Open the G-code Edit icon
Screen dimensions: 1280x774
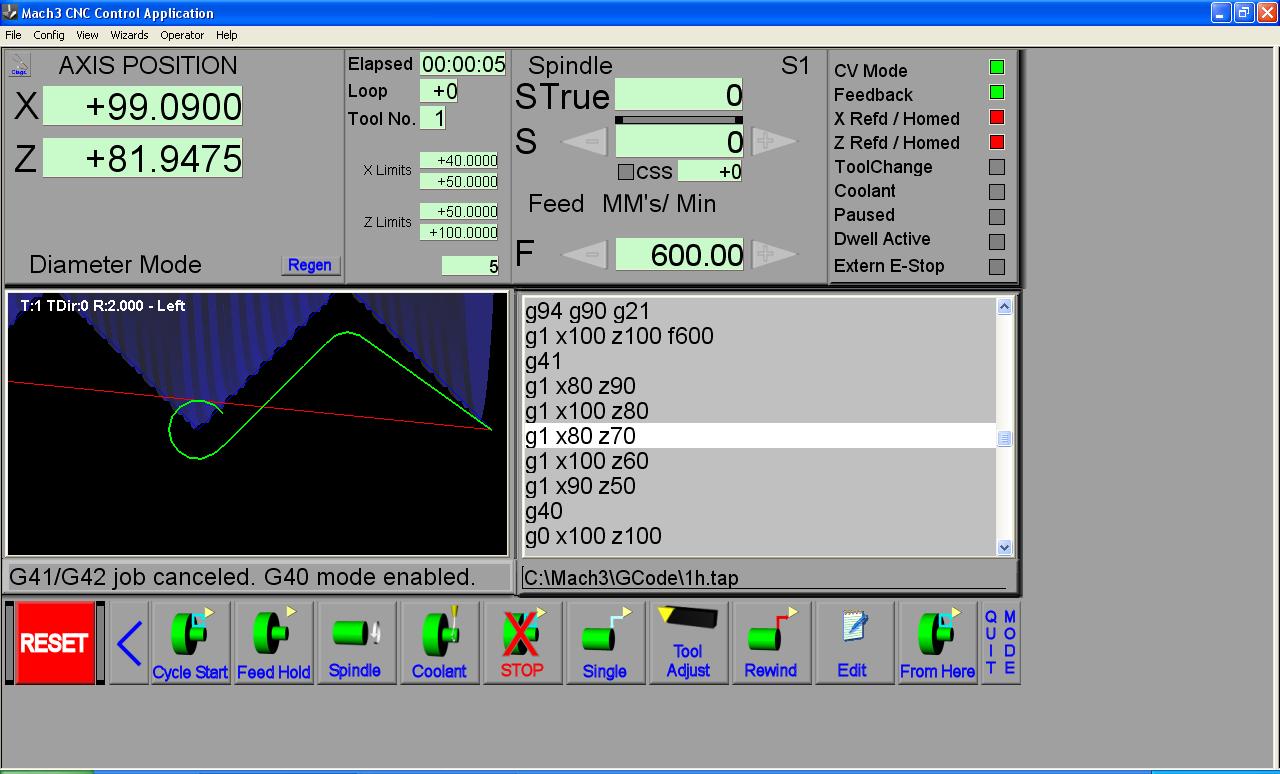click(852, 643)
